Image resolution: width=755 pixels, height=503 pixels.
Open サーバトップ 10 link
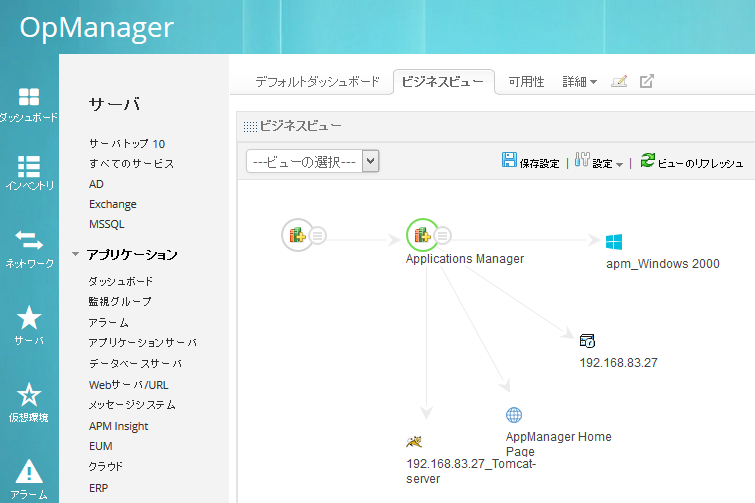point(127,143)
